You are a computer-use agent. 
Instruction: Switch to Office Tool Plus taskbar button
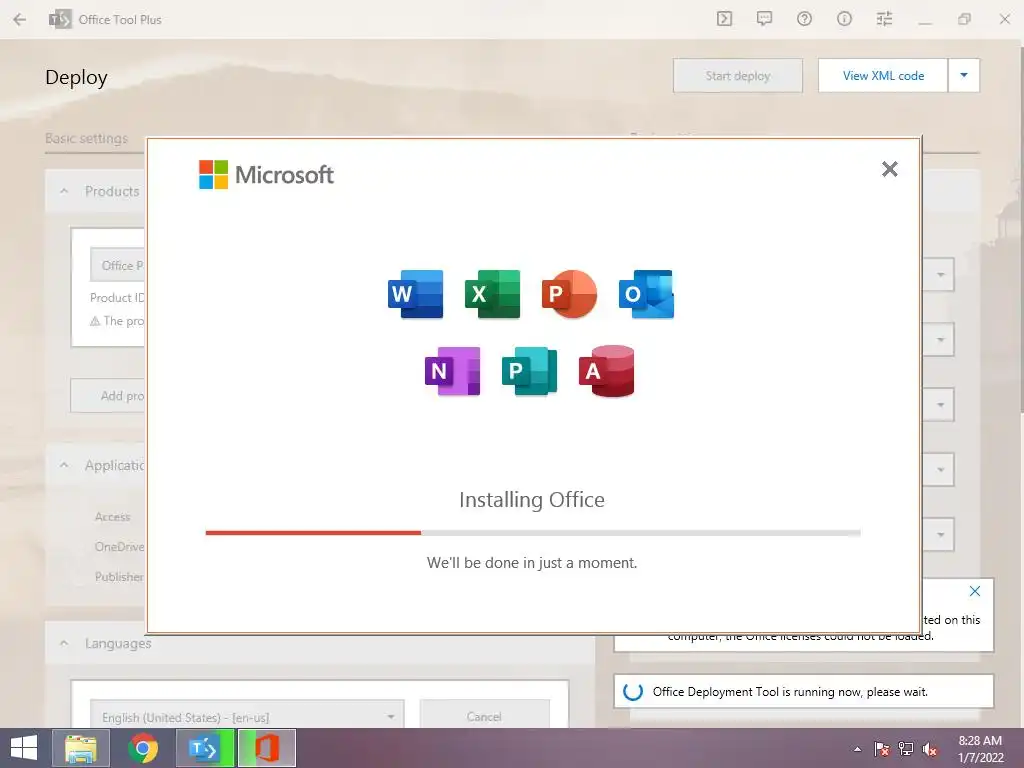click(205, 748)
